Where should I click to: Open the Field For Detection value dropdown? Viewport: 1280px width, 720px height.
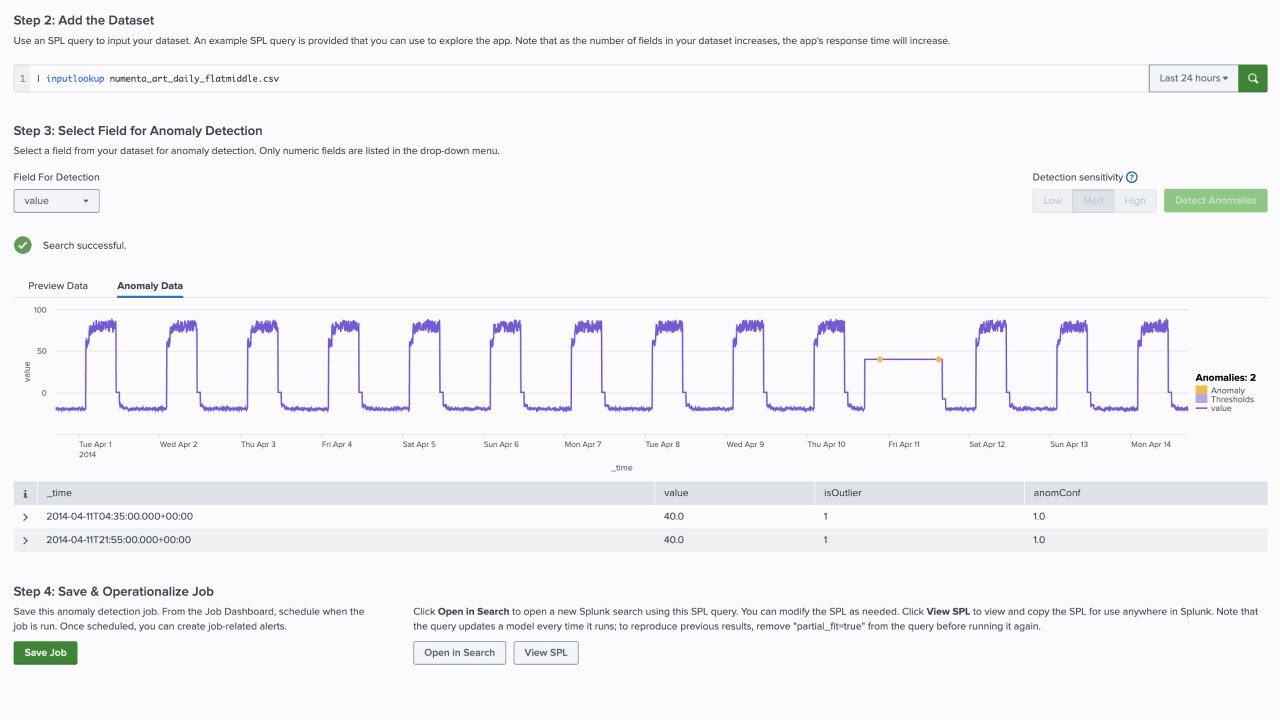pos(56,201)
